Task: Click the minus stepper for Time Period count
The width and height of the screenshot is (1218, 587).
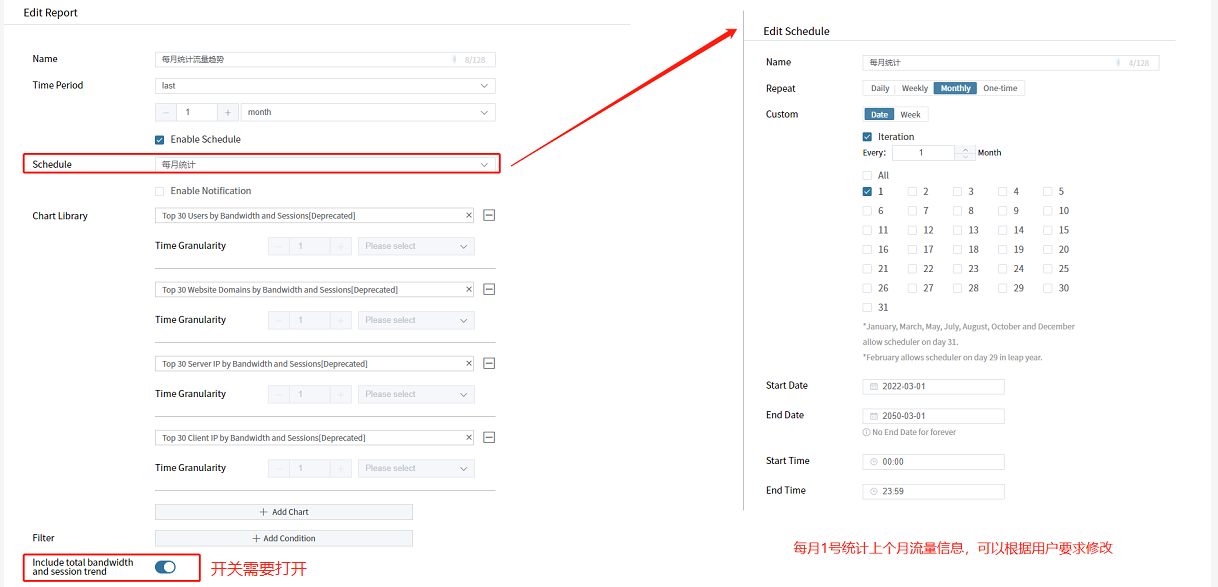Action: [x=166, y=113]
